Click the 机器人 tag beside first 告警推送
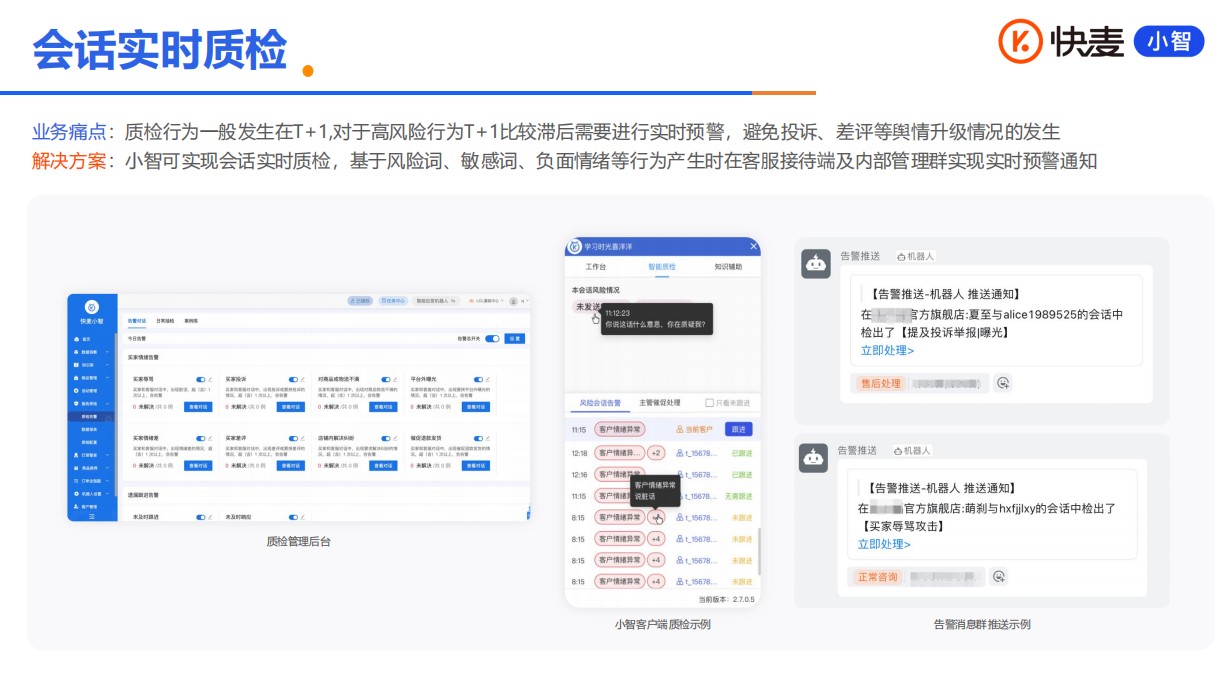 pyautogui.click(x=915, y=256)
